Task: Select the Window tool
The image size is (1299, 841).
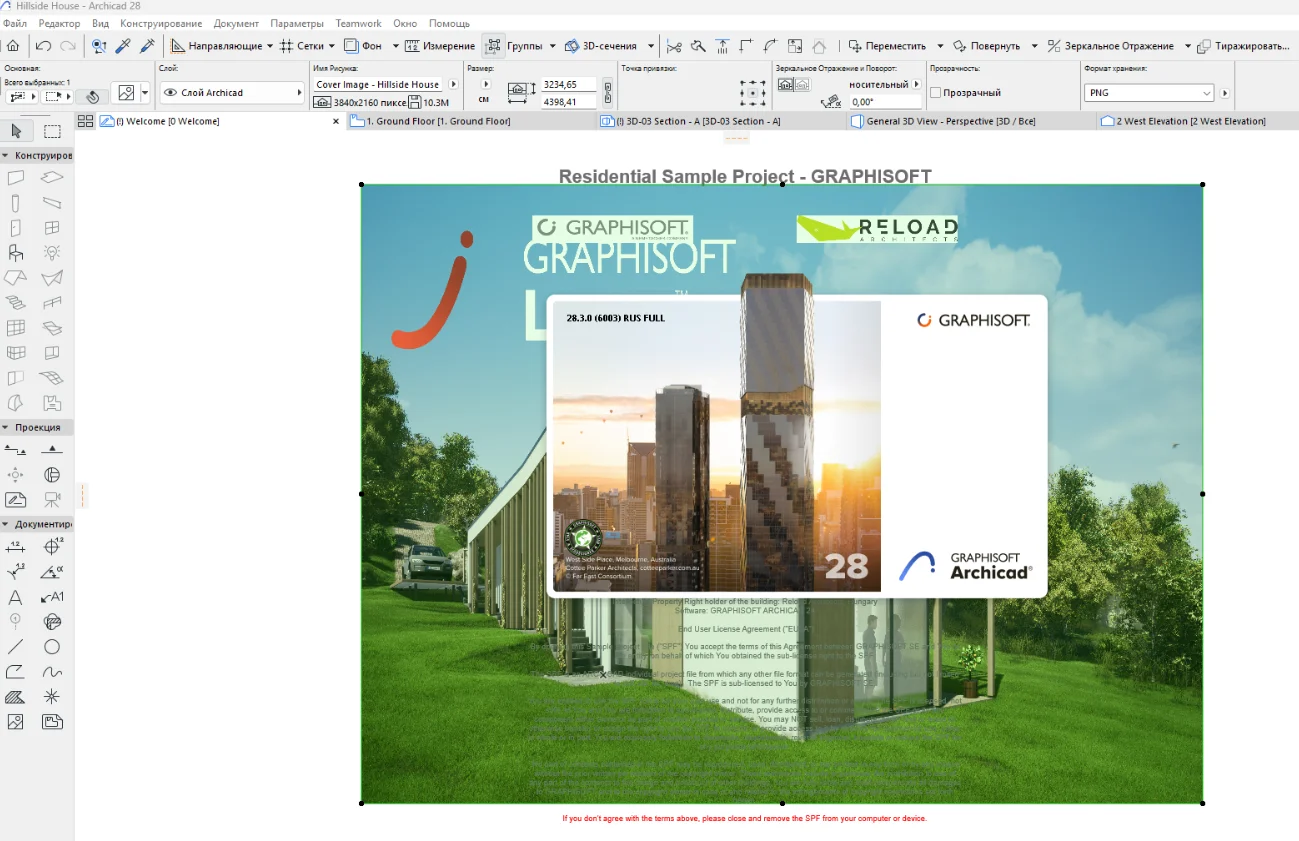Action: [x=52, y=228]
